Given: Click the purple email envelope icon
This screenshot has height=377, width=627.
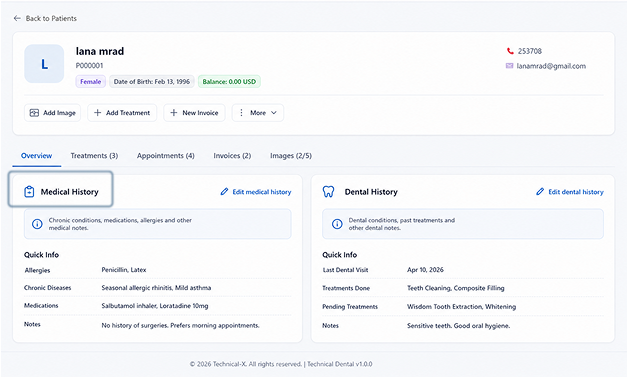Looking at the screenshot, I should coord(509,66).
